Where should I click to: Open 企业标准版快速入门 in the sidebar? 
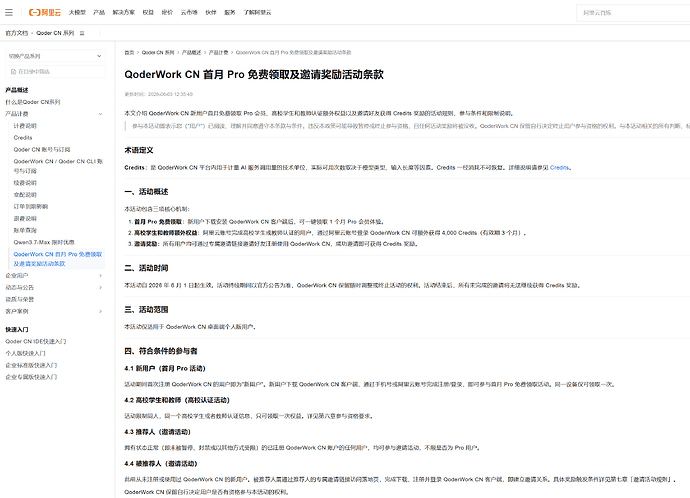pos(31,365)
